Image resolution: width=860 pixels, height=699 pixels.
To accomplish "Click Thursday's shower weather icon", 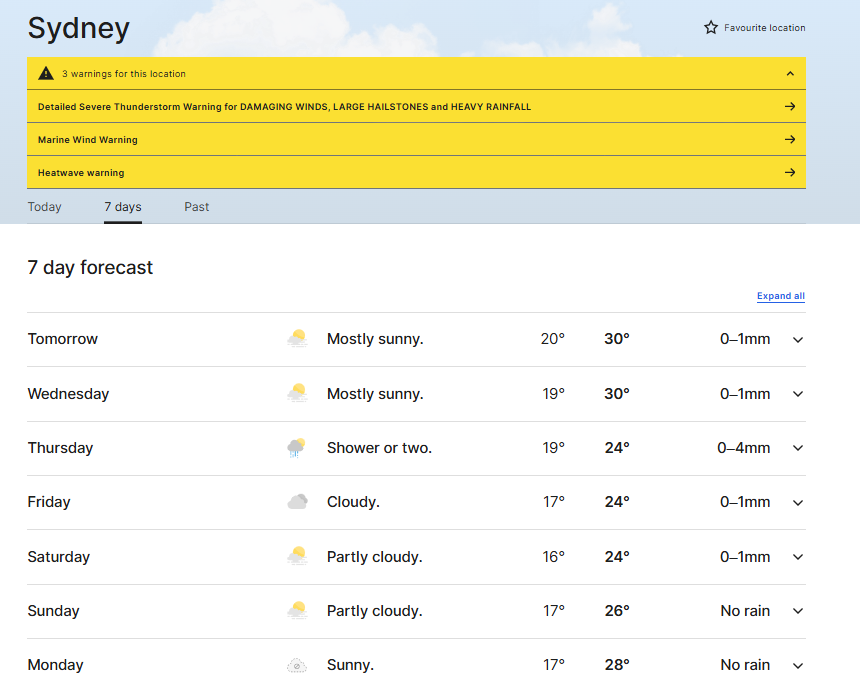I will pyautogui.click(x=296, y=448).
